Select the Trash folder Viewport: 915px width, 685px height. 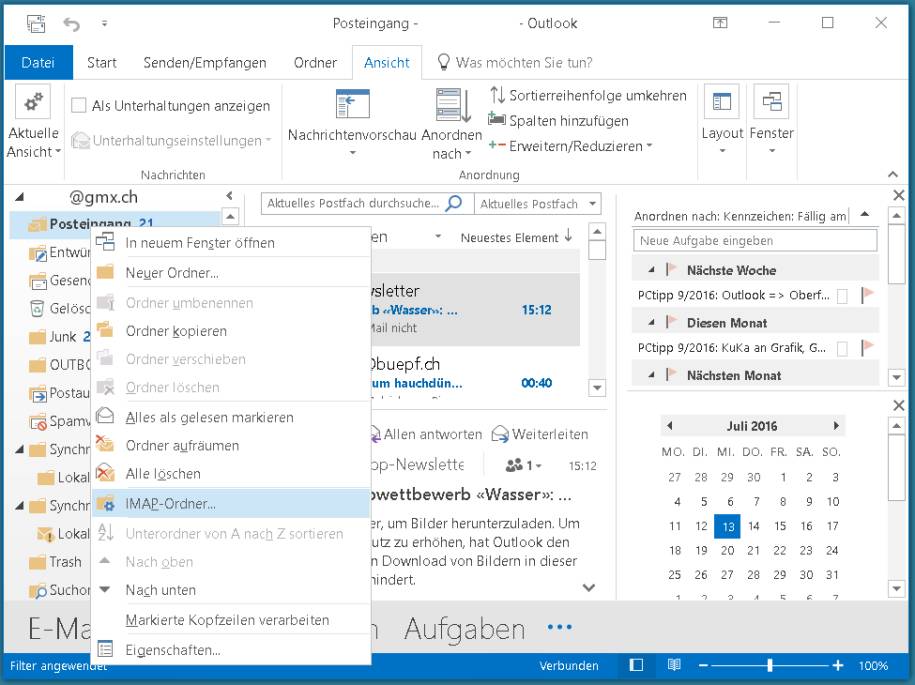coord(55,562)
